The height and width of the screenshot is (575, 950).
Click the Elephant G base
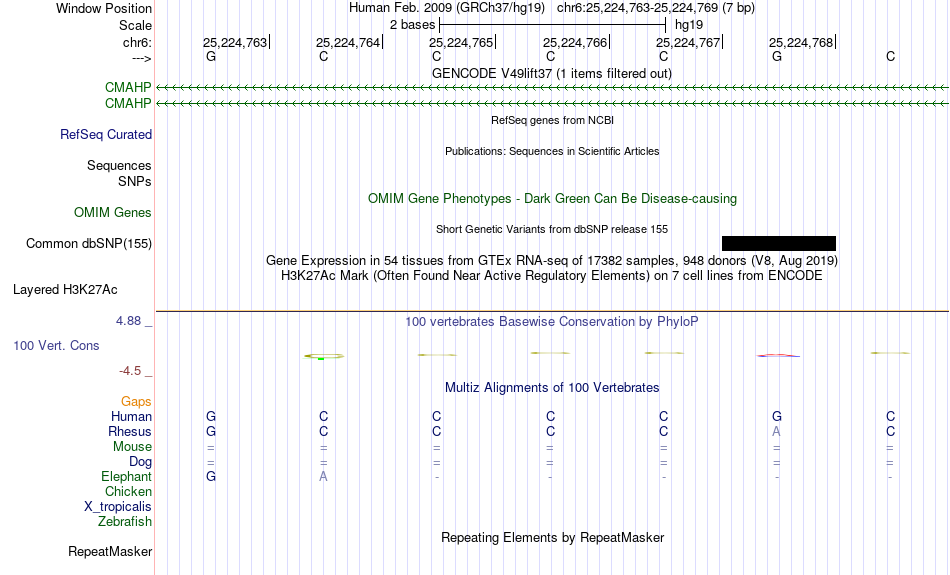(x=211, y=477)
